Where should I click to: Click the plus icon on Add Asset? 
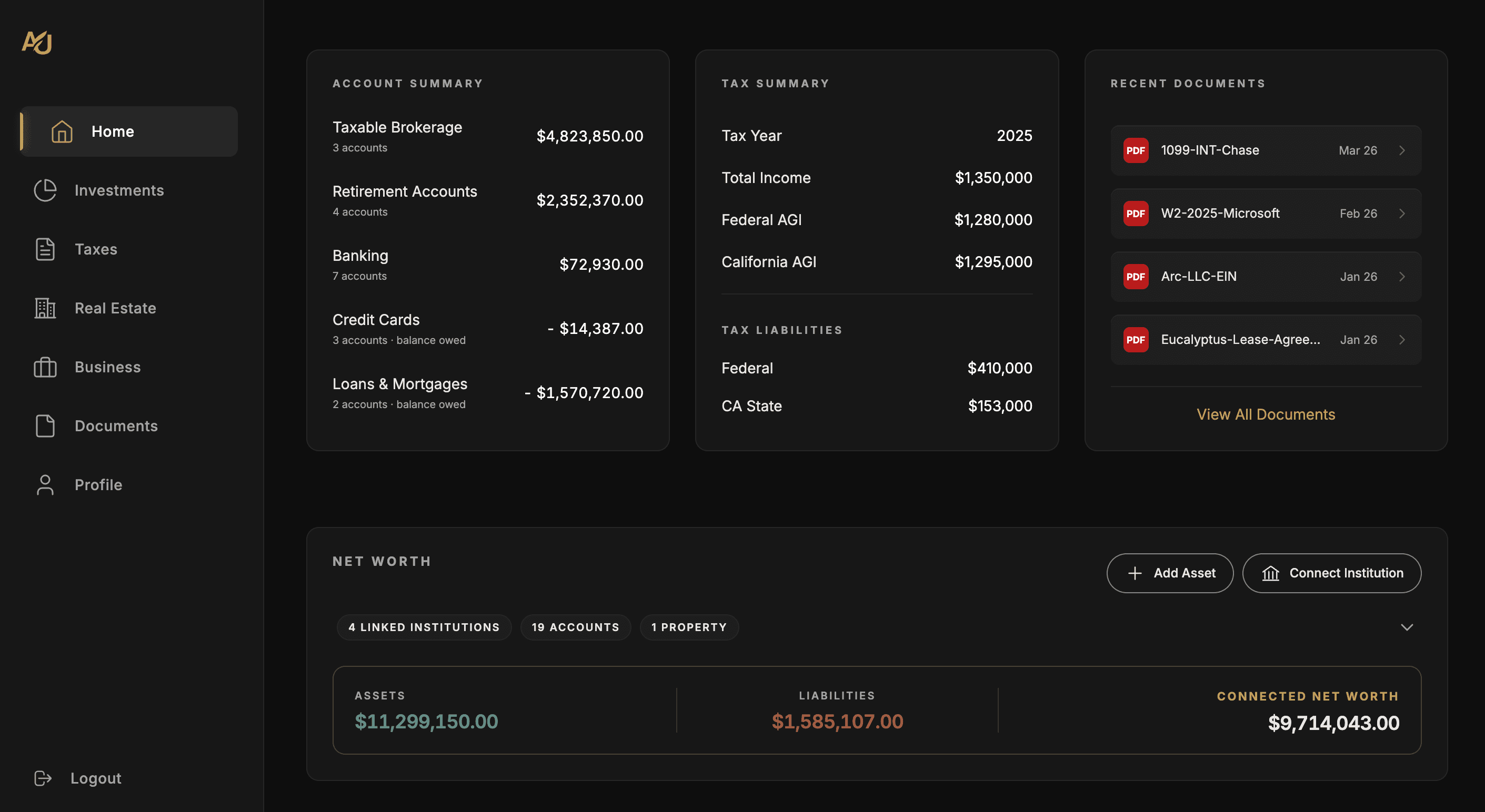(x=1135, y=573)
